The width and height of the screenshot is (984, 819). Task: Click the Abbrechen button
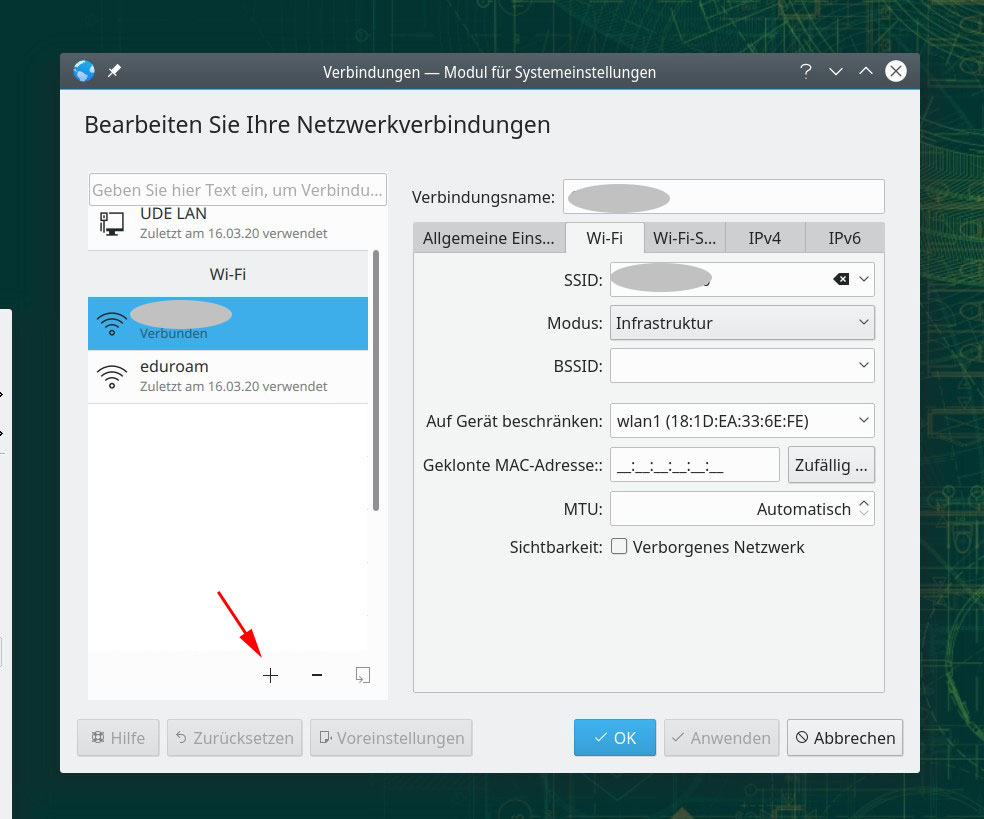[844, 738]
